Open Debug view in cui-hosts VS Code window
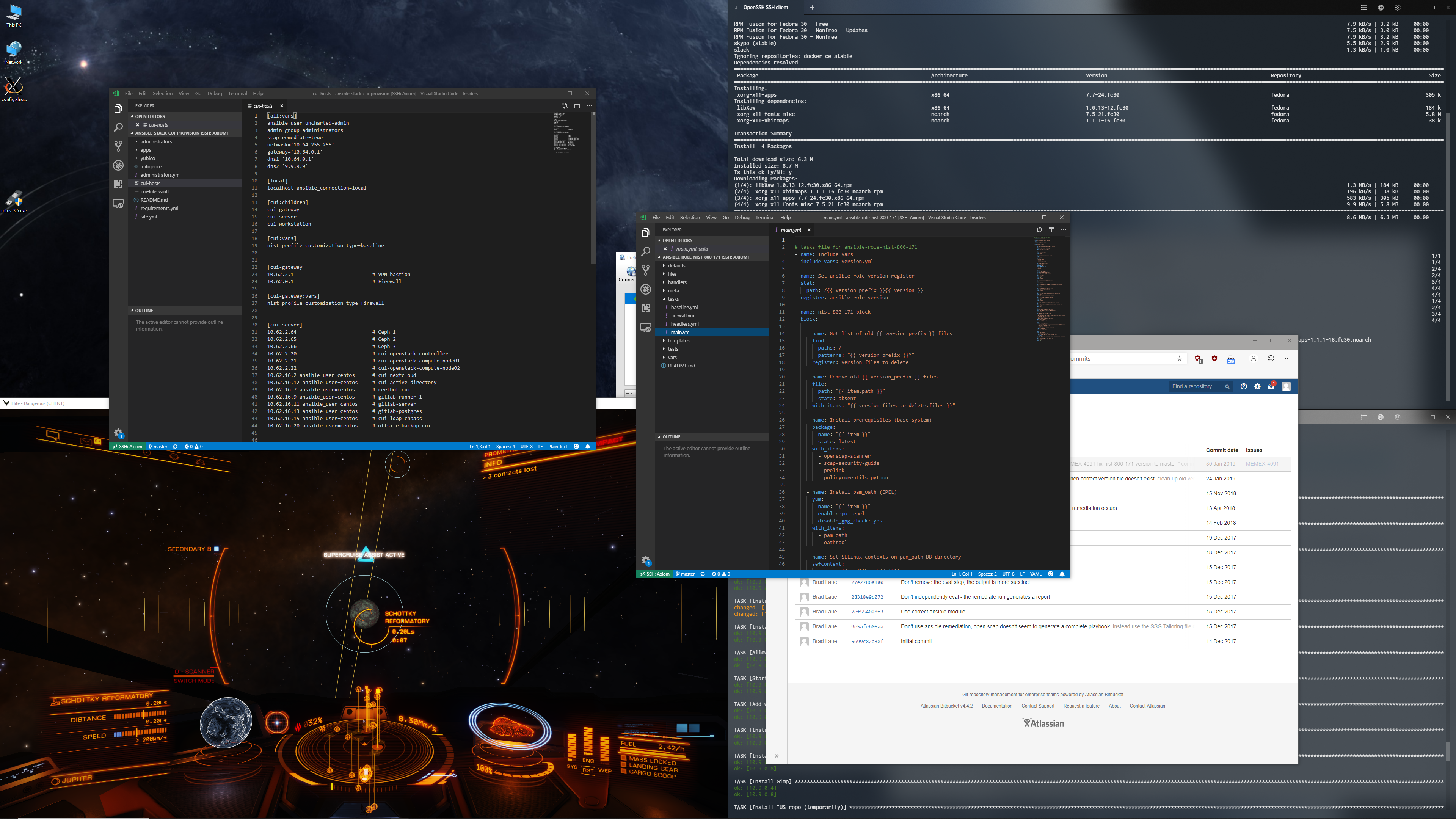Viewport: 1456px width, 819px height. tap(118, 166)
